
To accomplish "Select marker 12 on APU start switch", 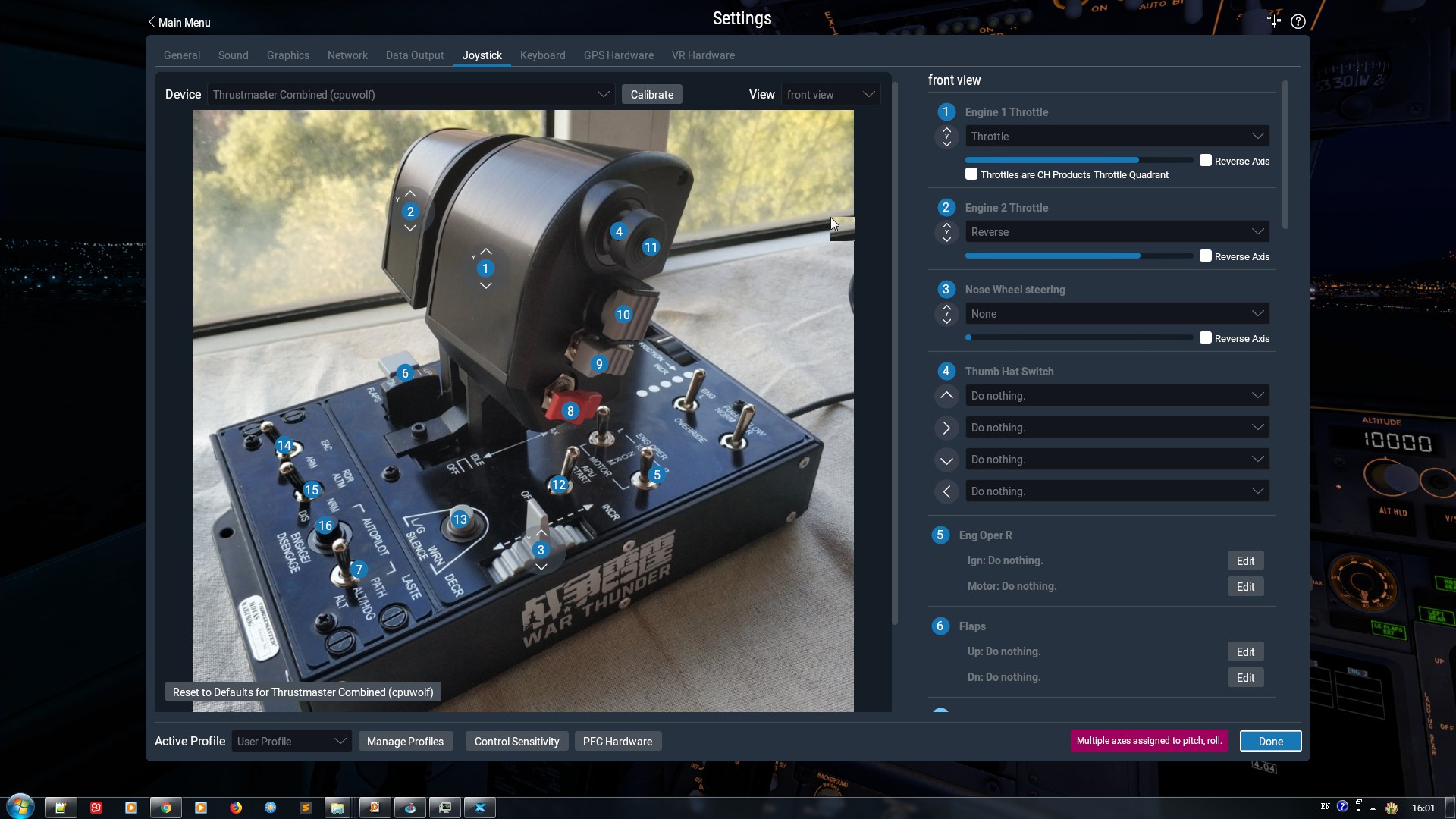I will click(x=559, y=485).
